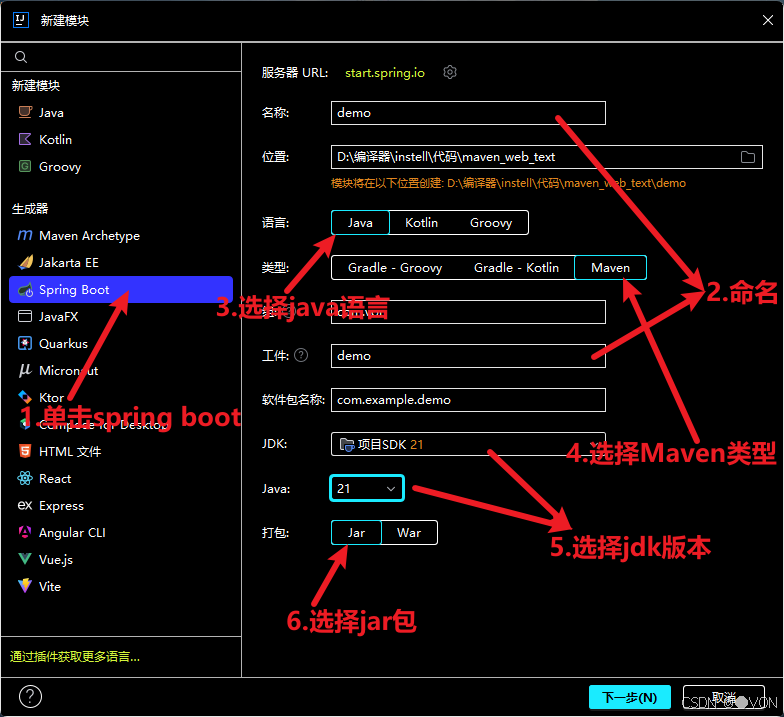Select War packaging option
Image resolution: width=784 pixels, height=717 pixels.
409,532
